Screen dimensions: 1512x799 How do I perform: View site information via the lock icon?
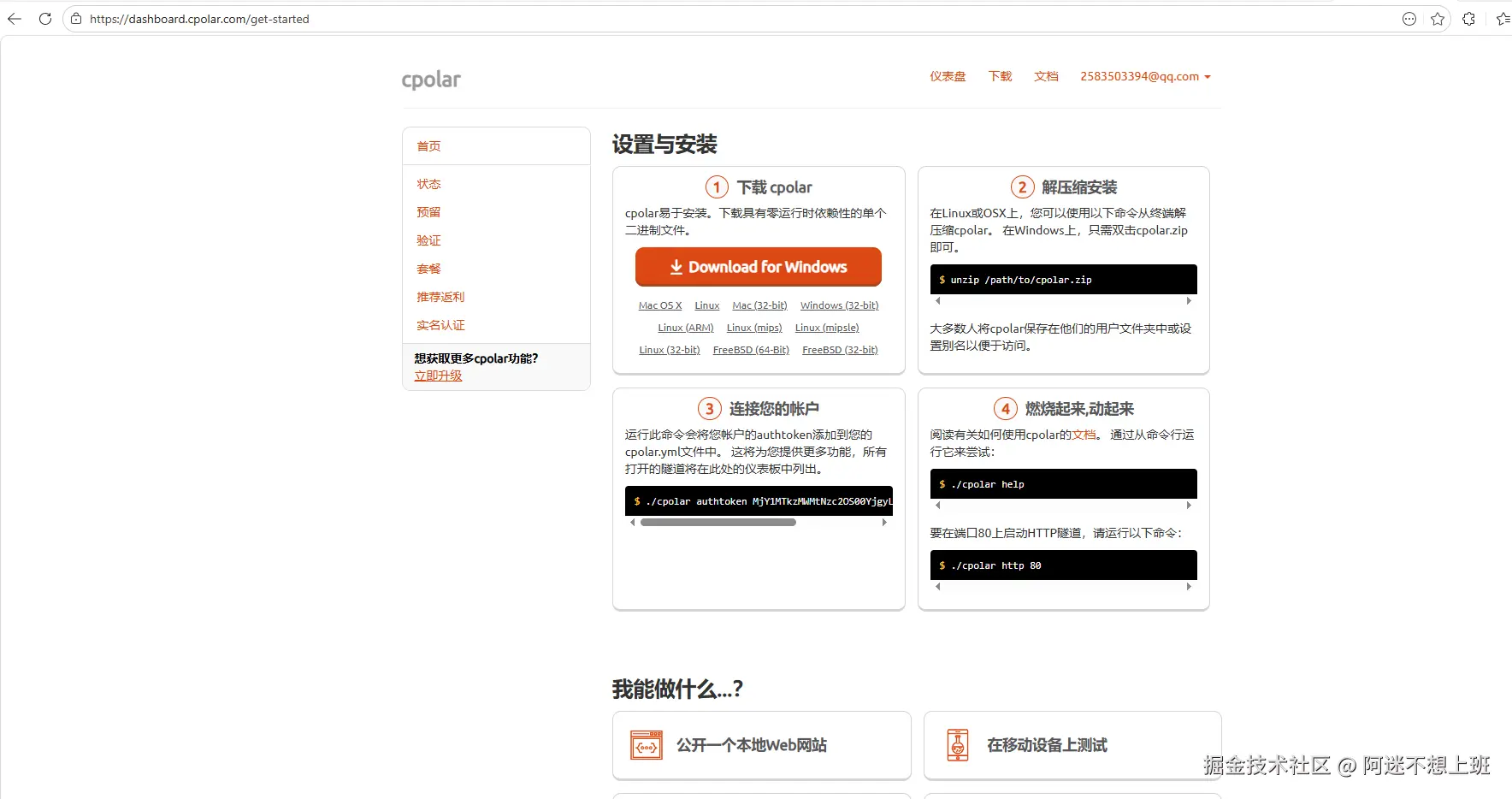tap(76, 19)
